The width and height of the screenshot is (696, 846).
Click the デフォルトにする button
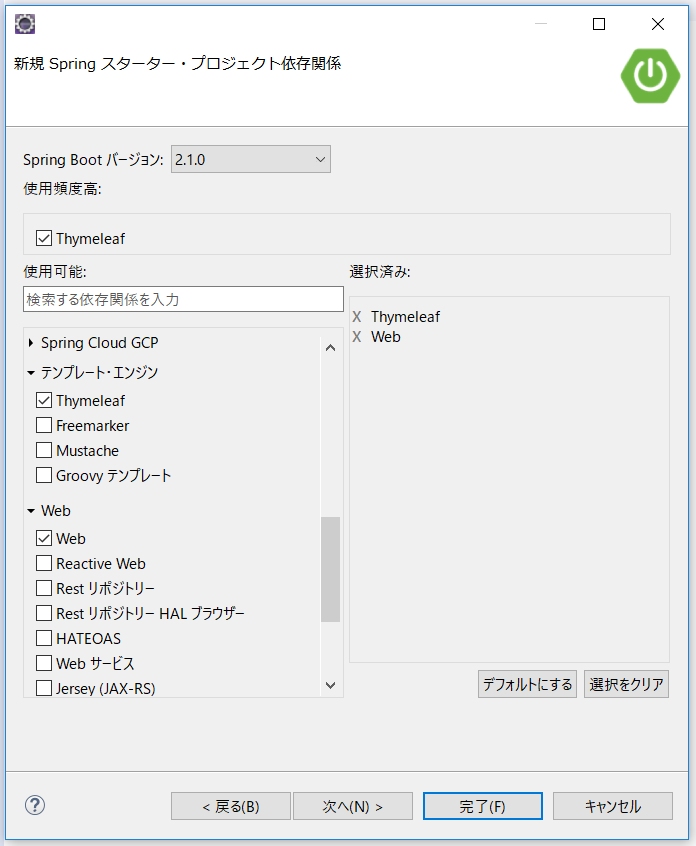pos(527,684)
